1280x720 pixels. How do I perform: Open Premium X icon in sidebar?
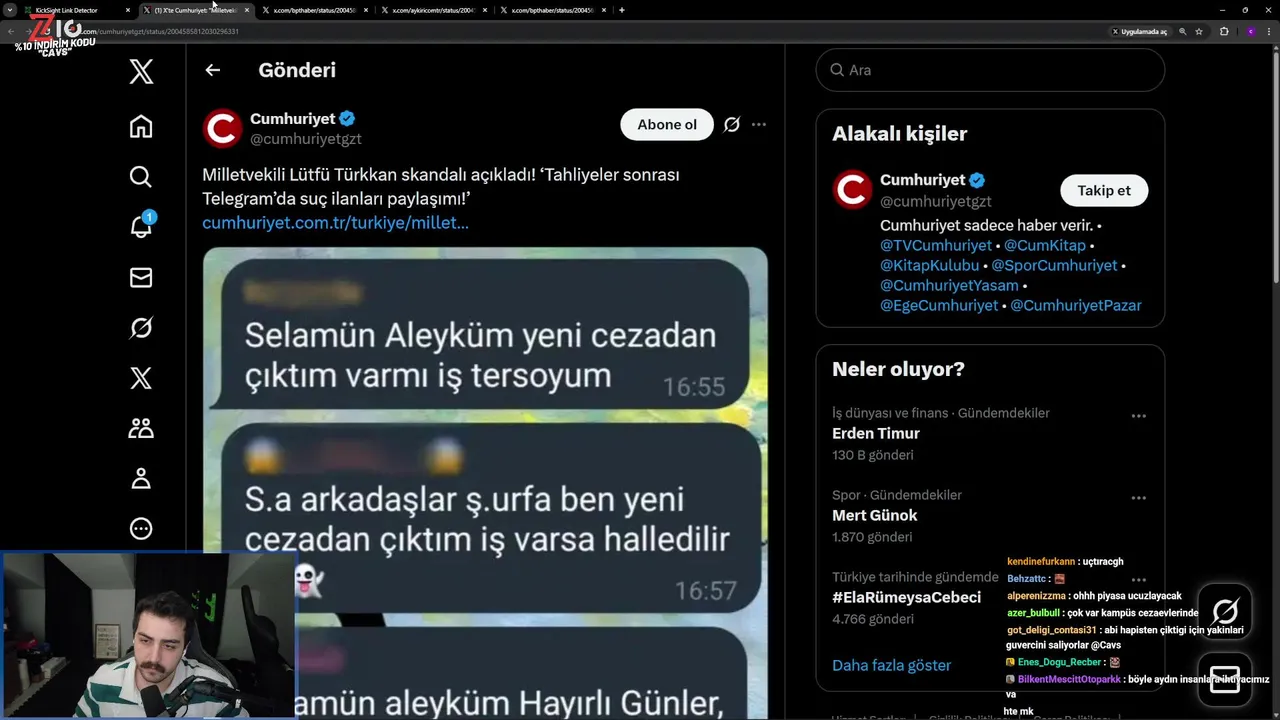pos(141,378)
